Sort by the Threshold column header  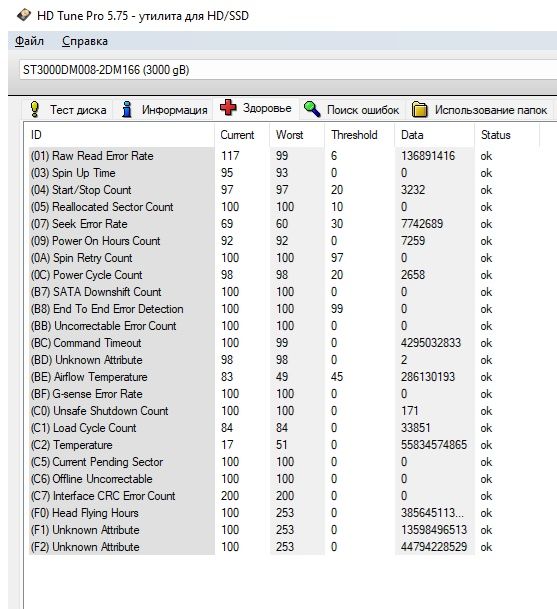[359, 135]
